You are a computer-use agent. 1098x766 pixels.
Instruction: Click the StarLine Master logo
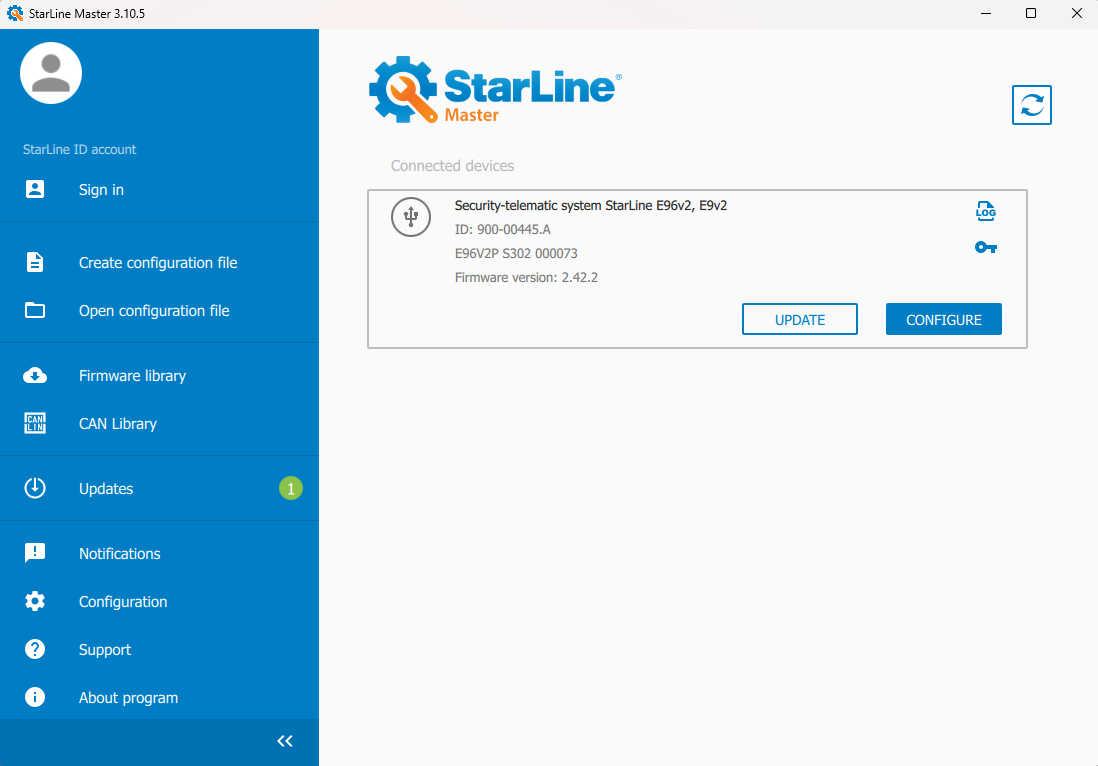[495, 91]
